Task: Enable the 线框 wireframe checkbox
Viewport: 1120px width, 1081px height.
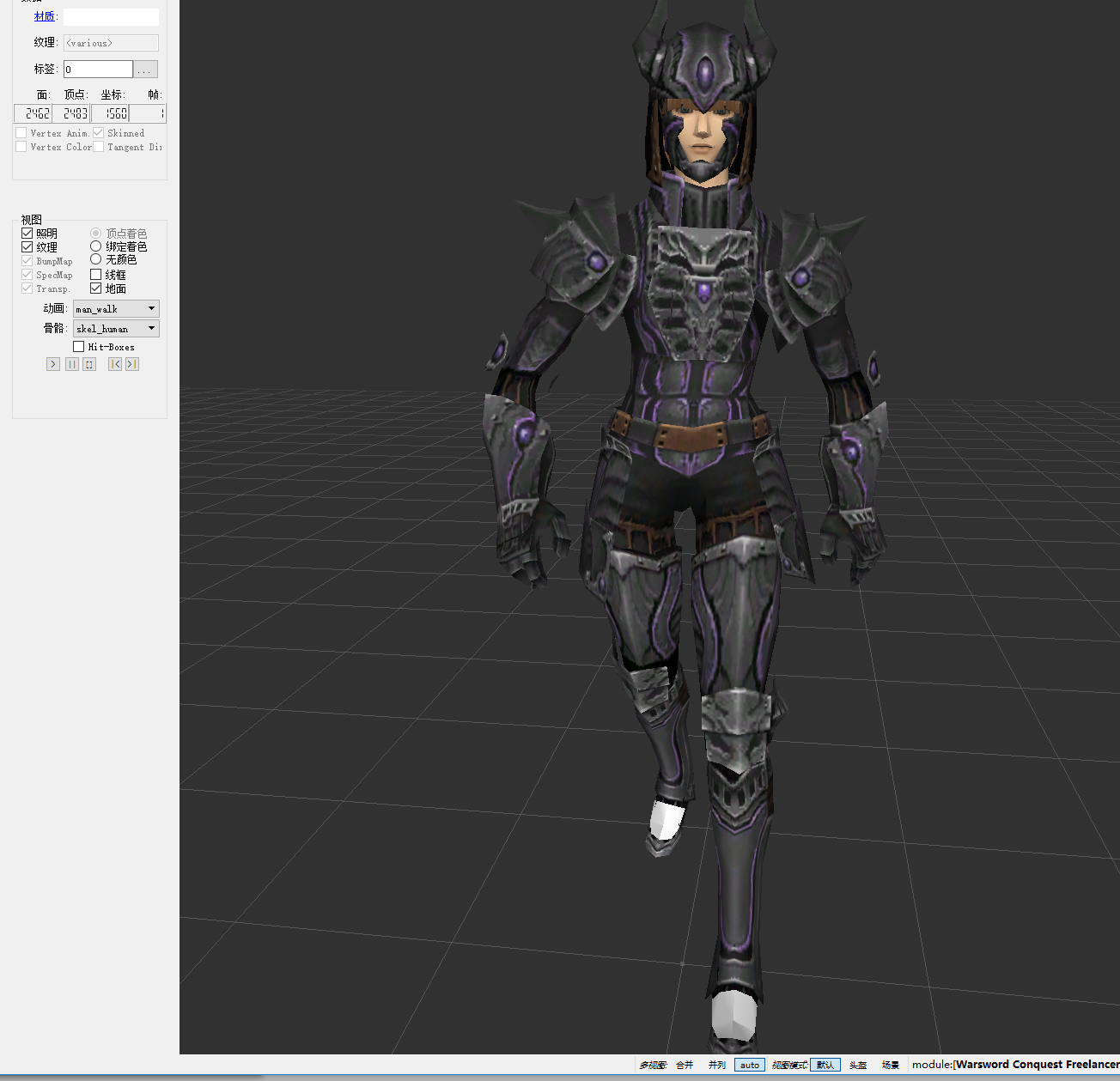Action: 95,275
